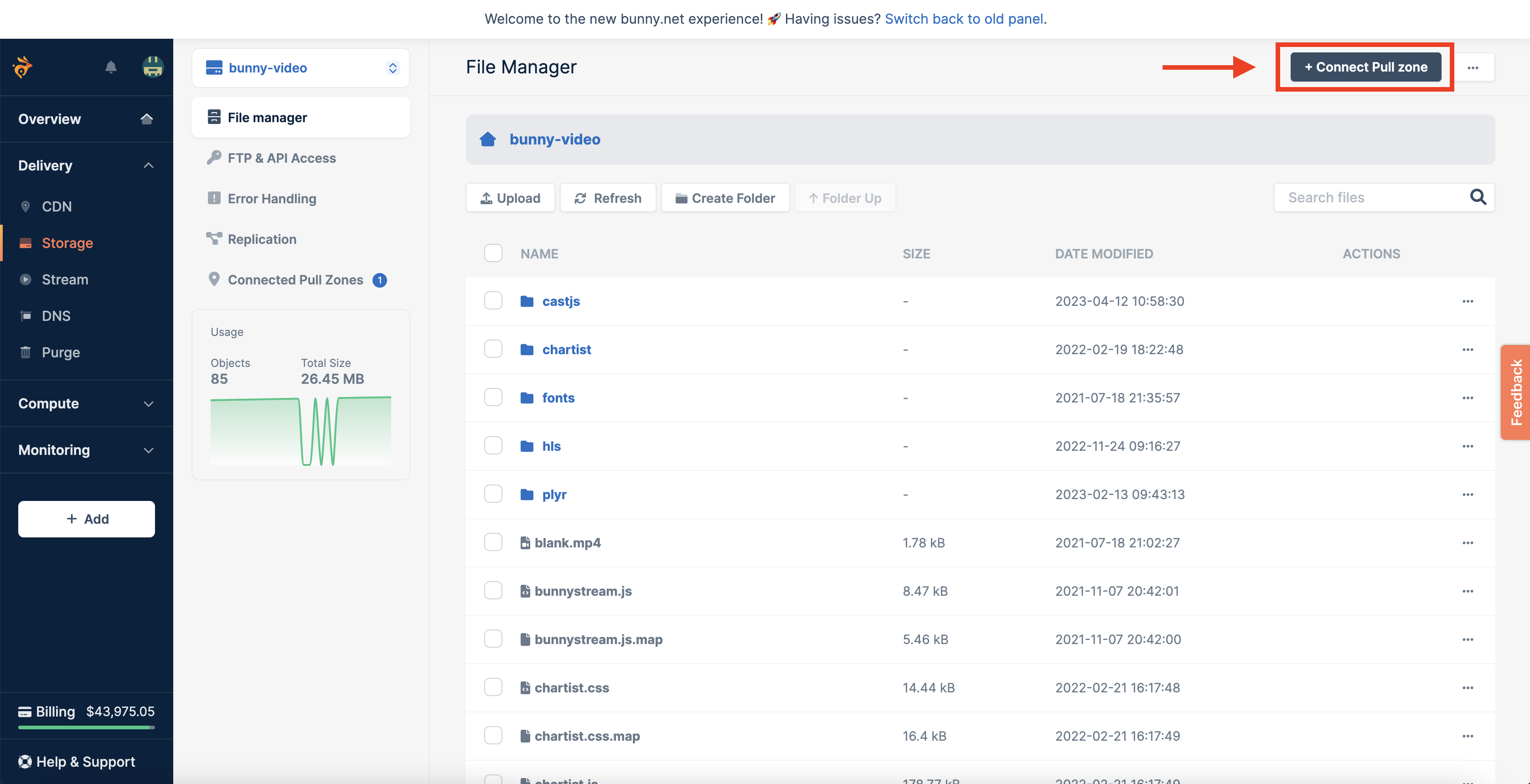
Task: Click the Connected Pull Zones count badge
Action: (379, 280)
